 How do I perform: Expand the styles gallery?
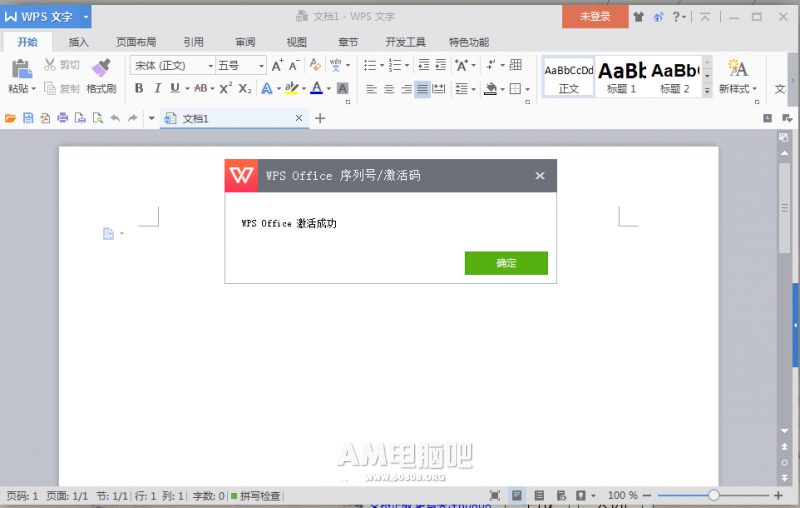707,90
